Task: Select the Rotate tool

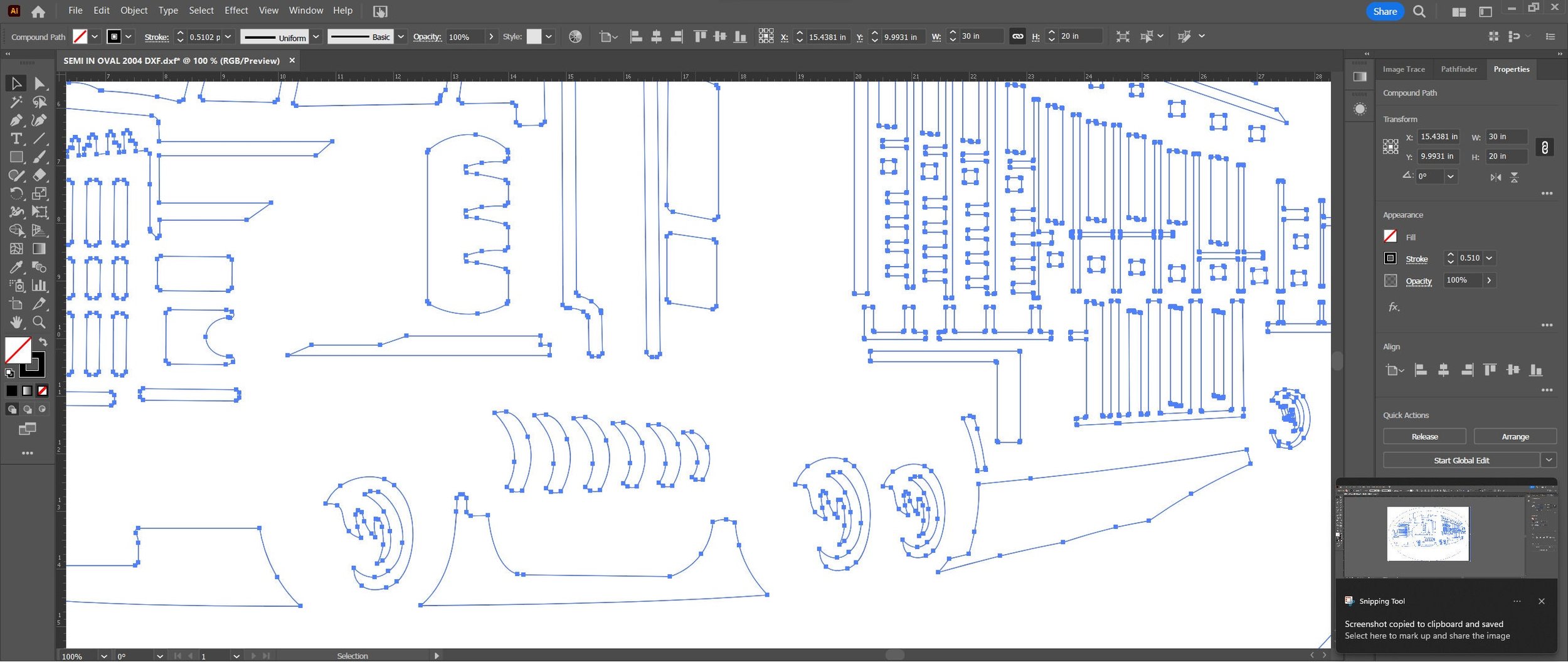Action: pyautogui.click(x=16, y=193)
